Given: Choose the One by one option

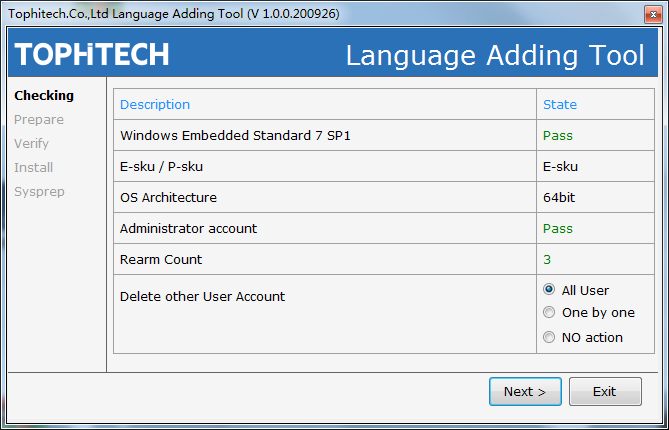Looking at the screenshot, I should (x=549, y=313).
